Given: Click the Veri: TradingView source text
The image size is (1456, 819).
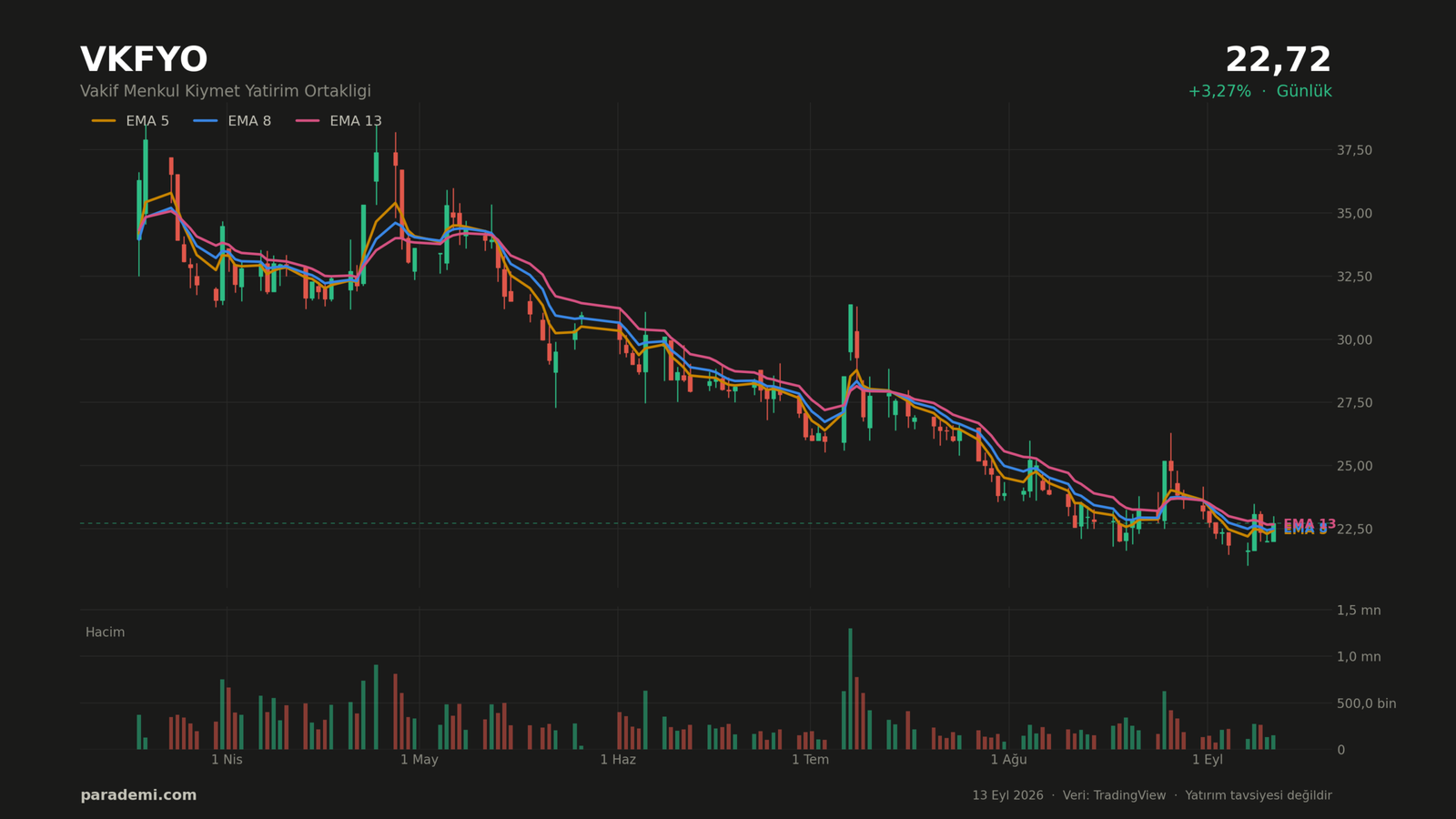Looking at the screenshot, I should [x=1114, y=795].
